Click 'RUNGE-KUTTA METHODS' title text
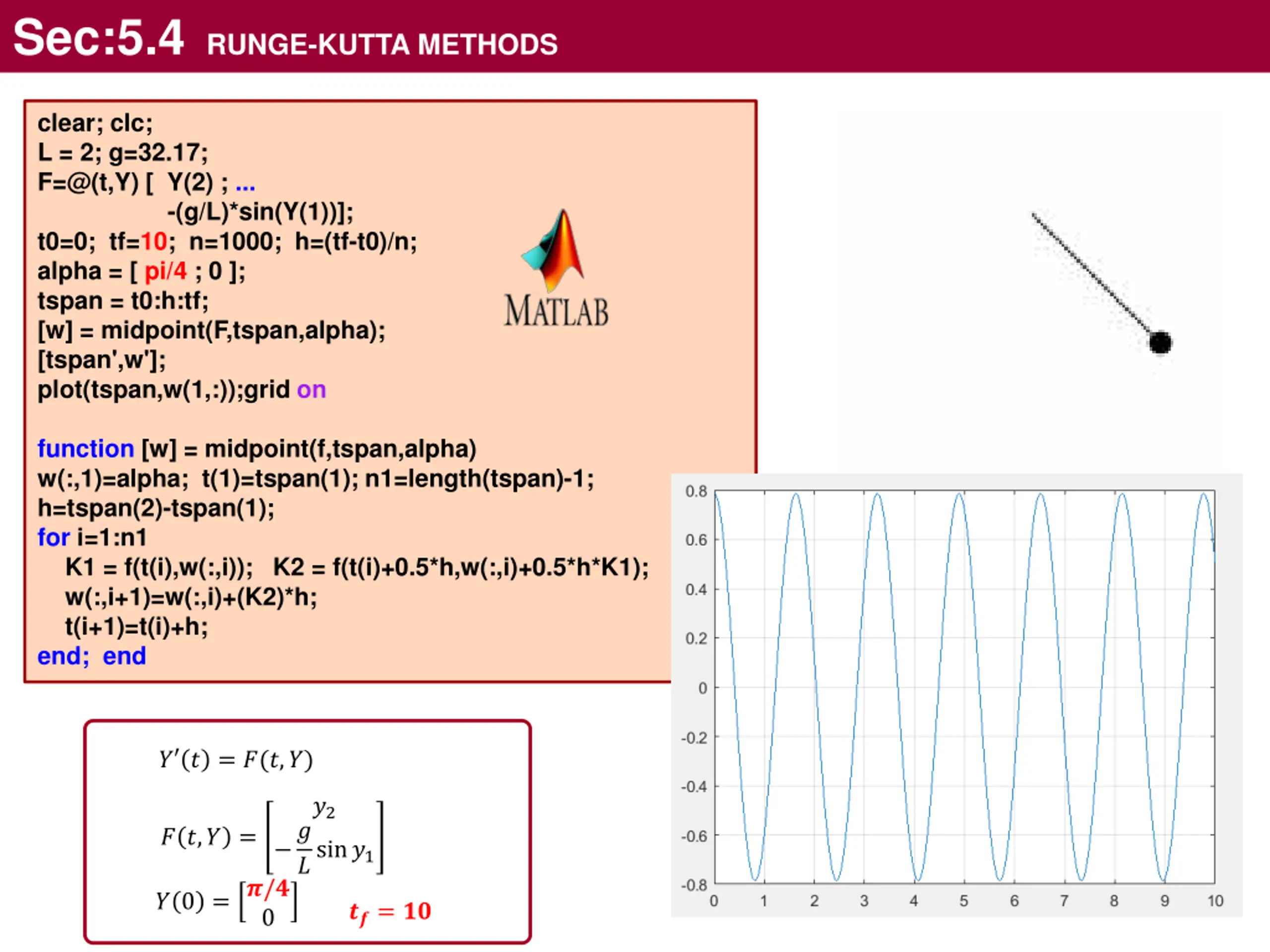Viewport: 1270px width, 952px height. click(x=382, y=45)
